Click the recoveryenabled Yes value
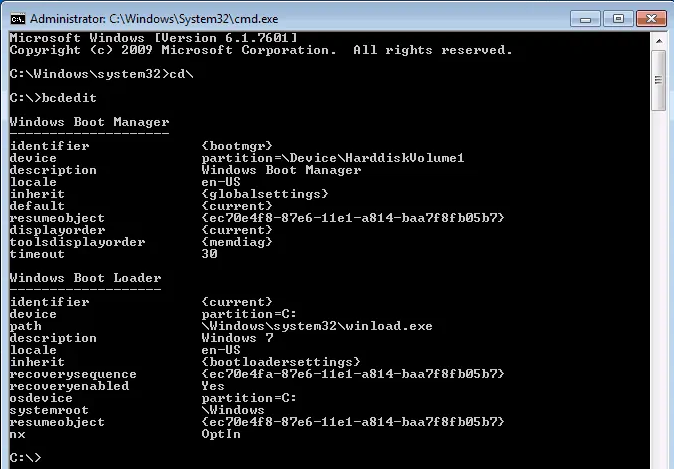The height and width of the screenshot is (469, 674). pyautogui.click(x=212, y=386)
